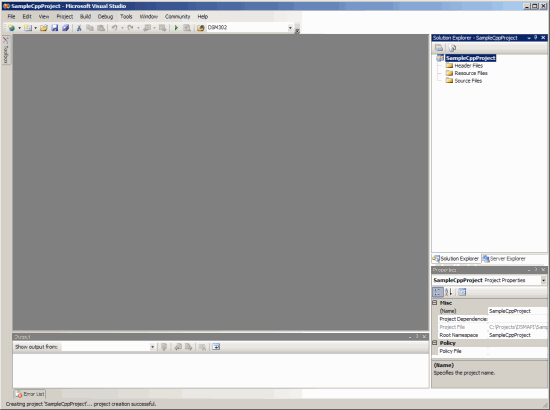Open the Show output from dropdown

(152, 347)
